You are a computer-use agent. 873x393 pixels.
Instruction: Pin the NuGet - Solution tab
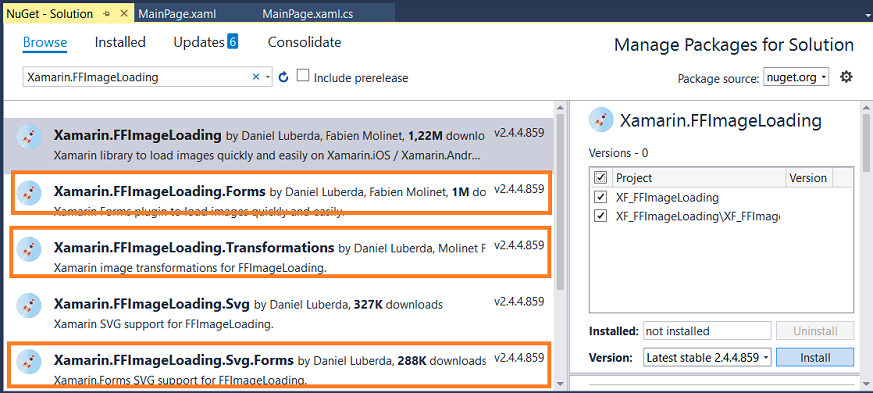tap(107, 14)
